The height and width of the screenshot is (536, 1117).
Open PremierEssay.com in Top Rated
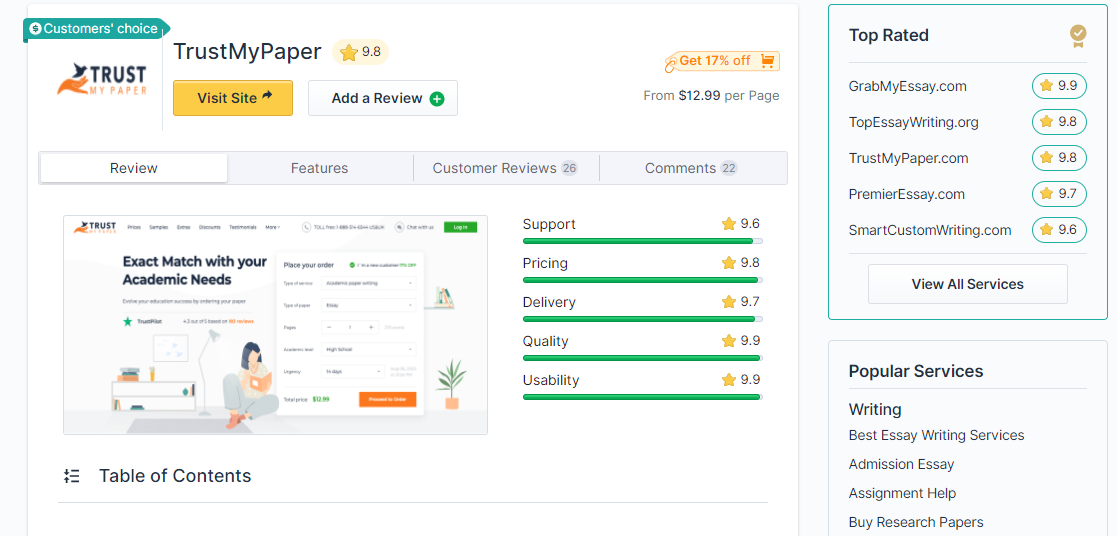click(x=907, y=194)
